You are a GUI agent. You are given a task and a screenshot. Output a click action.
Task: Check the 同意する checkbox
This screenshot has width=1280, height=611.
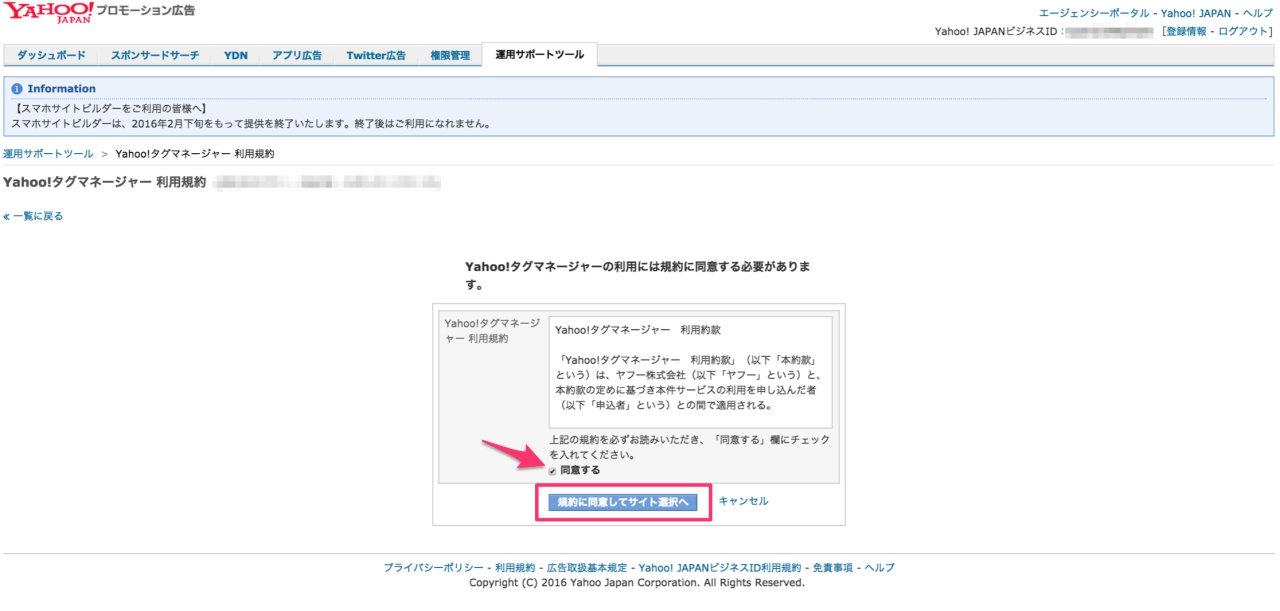(552, 471)
